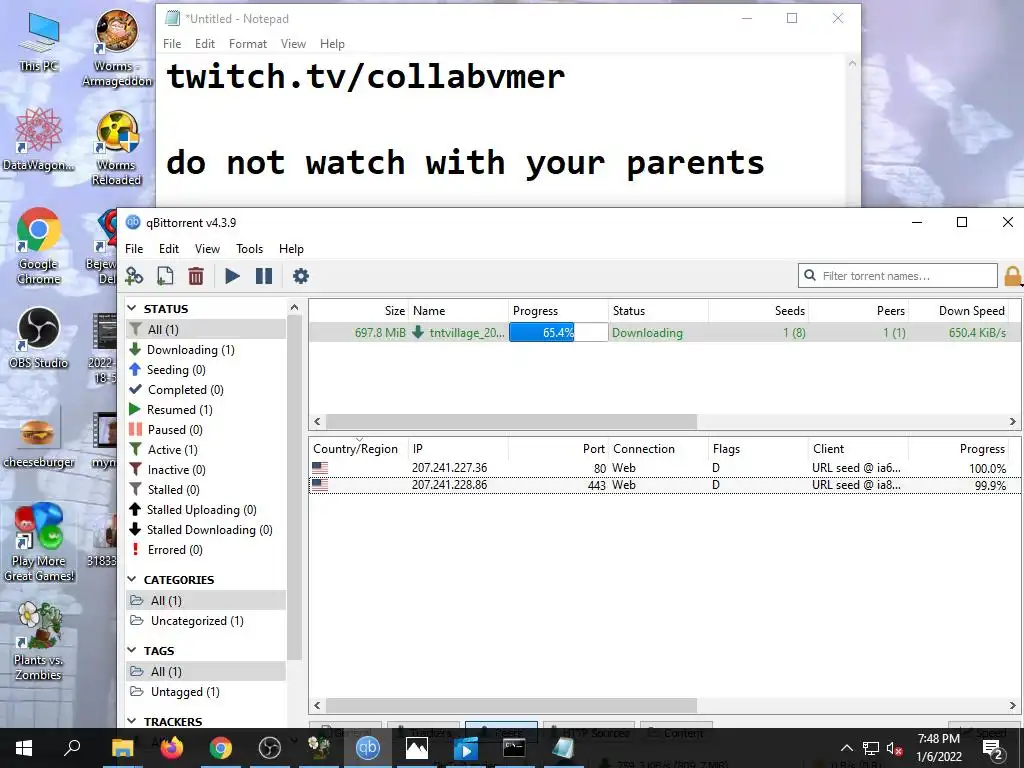The height and width of the screenshot is (768, 1024).
Task: Filter by Stalled Uploading (0) status
Action: tap(206, 510)
